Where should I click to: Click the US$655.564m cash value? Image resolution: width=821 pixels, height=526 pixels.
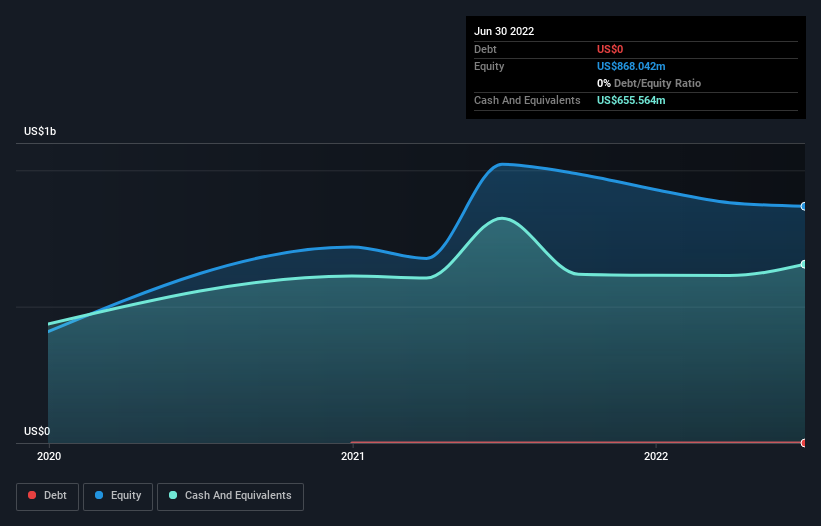click(x=631, y=100)
